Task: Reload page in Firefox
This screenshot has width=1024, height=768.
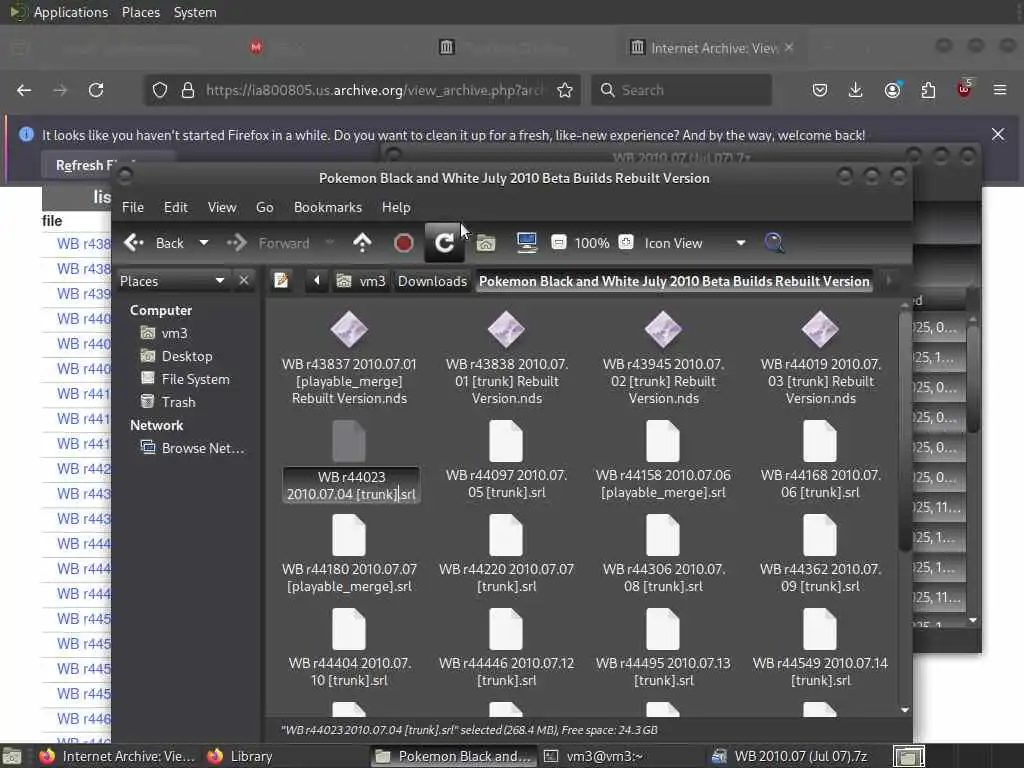Action: click(96, 90)
